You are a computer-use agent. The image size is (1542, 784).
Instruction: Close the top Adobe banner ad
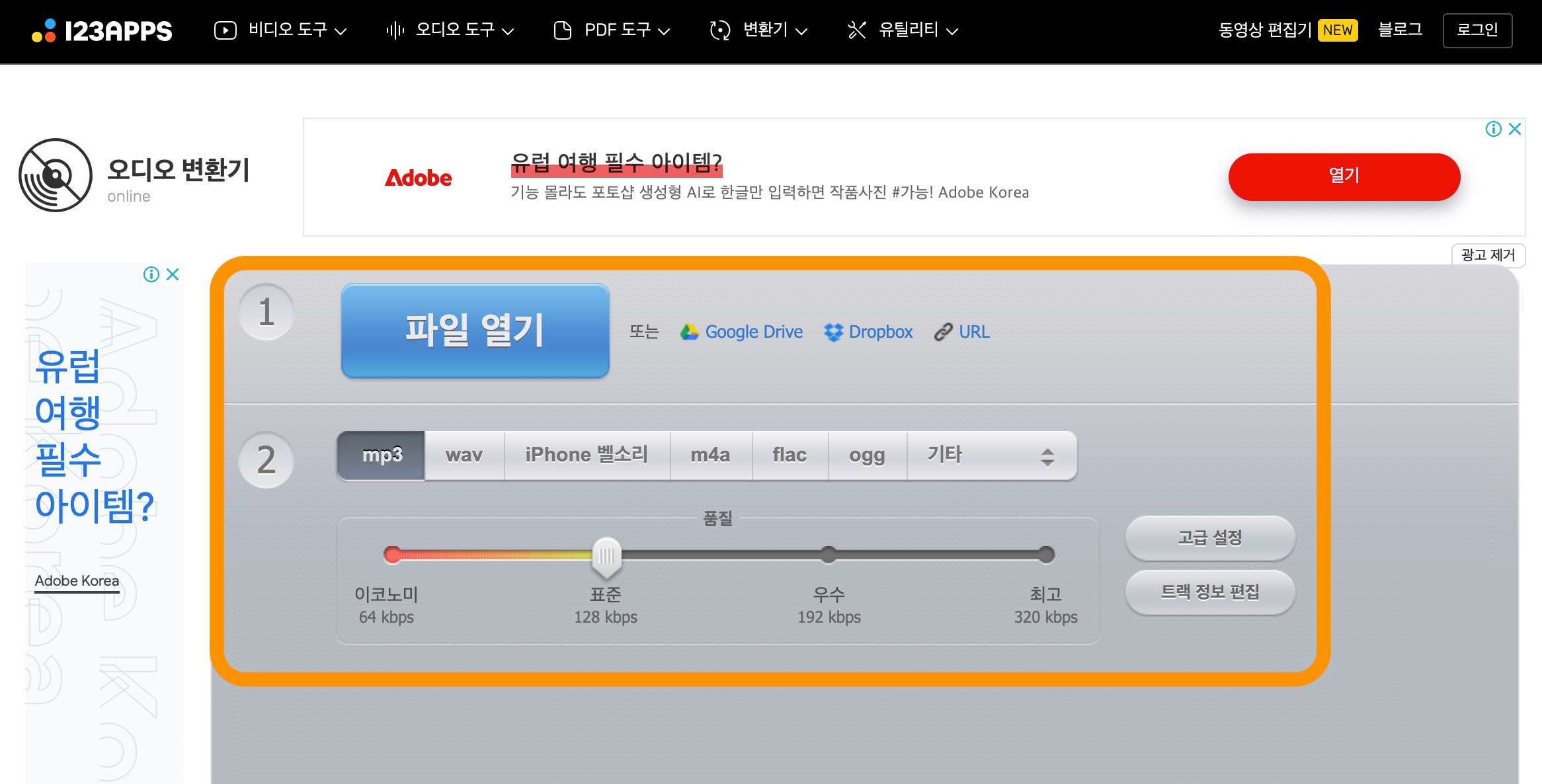1515,129
